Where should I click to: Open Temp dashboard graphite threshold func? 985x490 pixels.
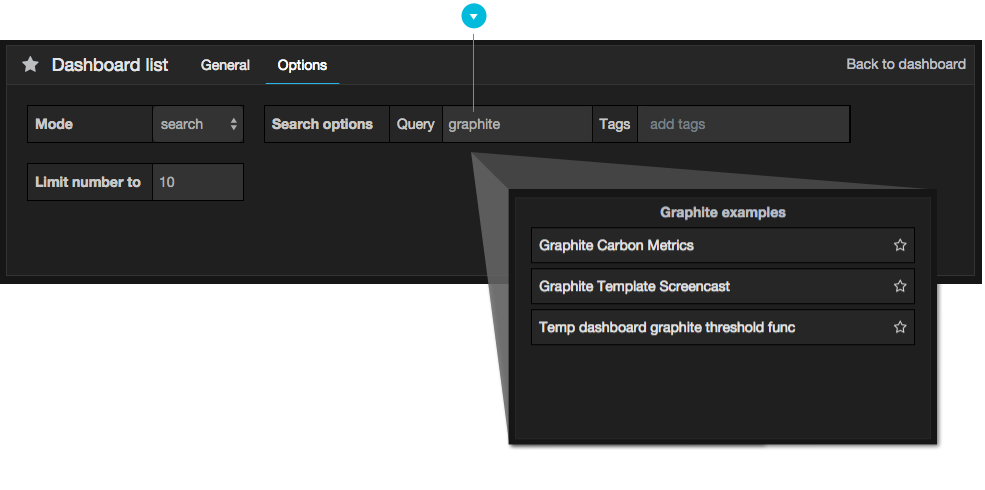[667, 327]
